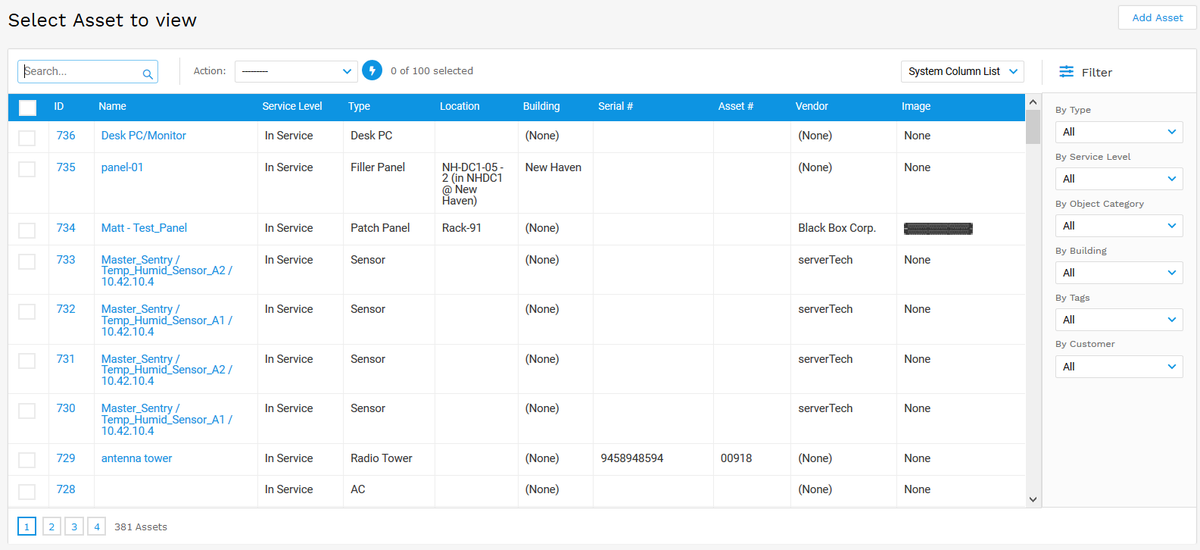Viewport: 1200px width, 550px height.
Task: Click the Rack-91 location cell
Action: point(462,228)
